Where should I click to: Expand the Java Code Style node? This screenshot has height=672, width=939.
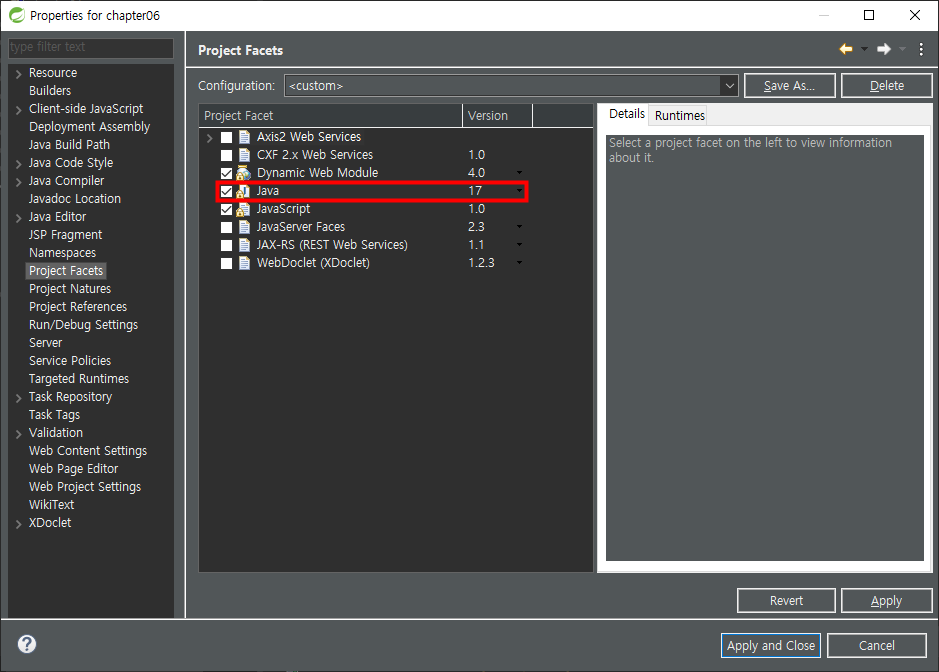(x=19, y=164)
